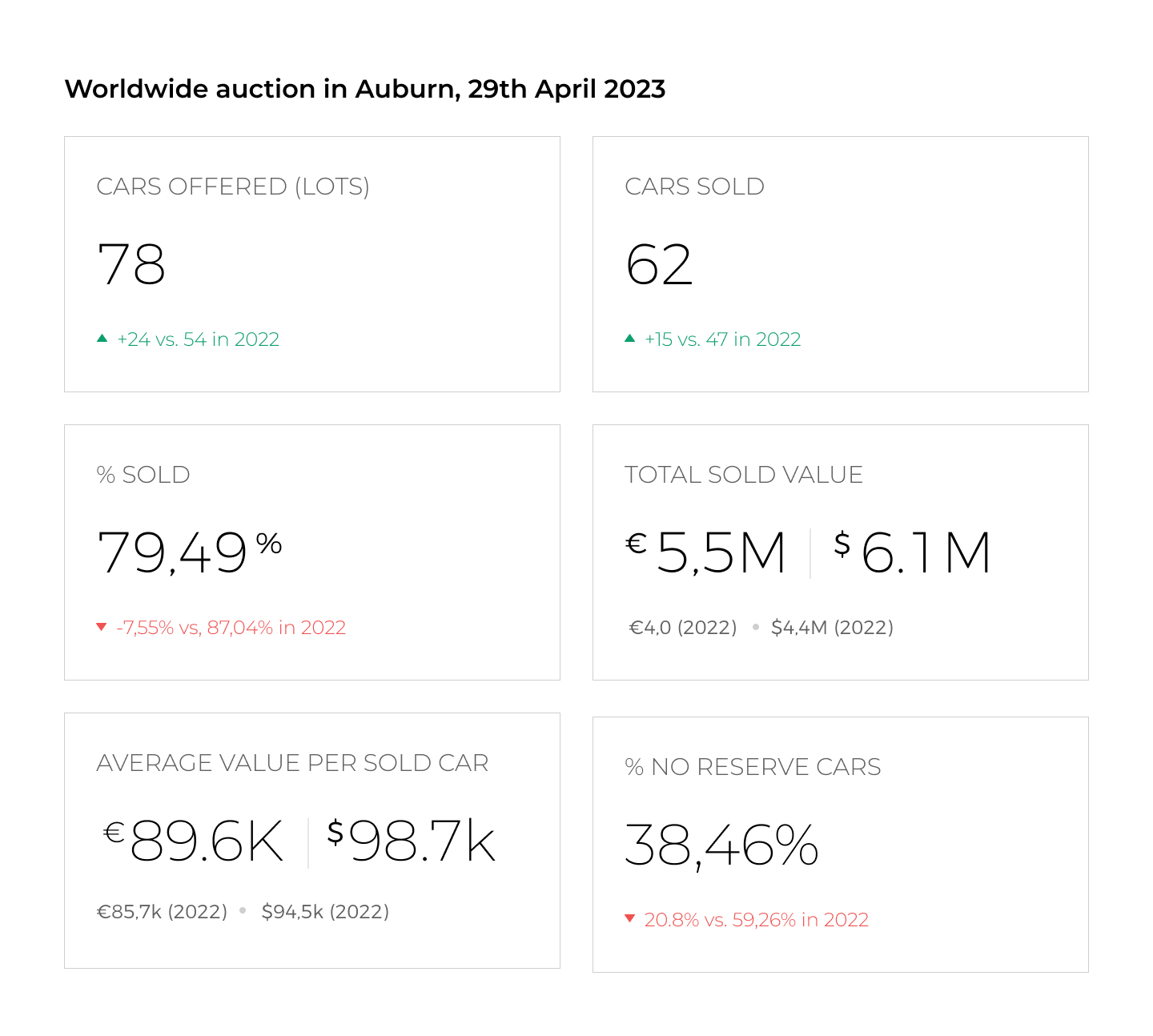The image size is (1153, 1036).
Task: Click the red down arrow beside -7,55%
Action: (102, 627)
